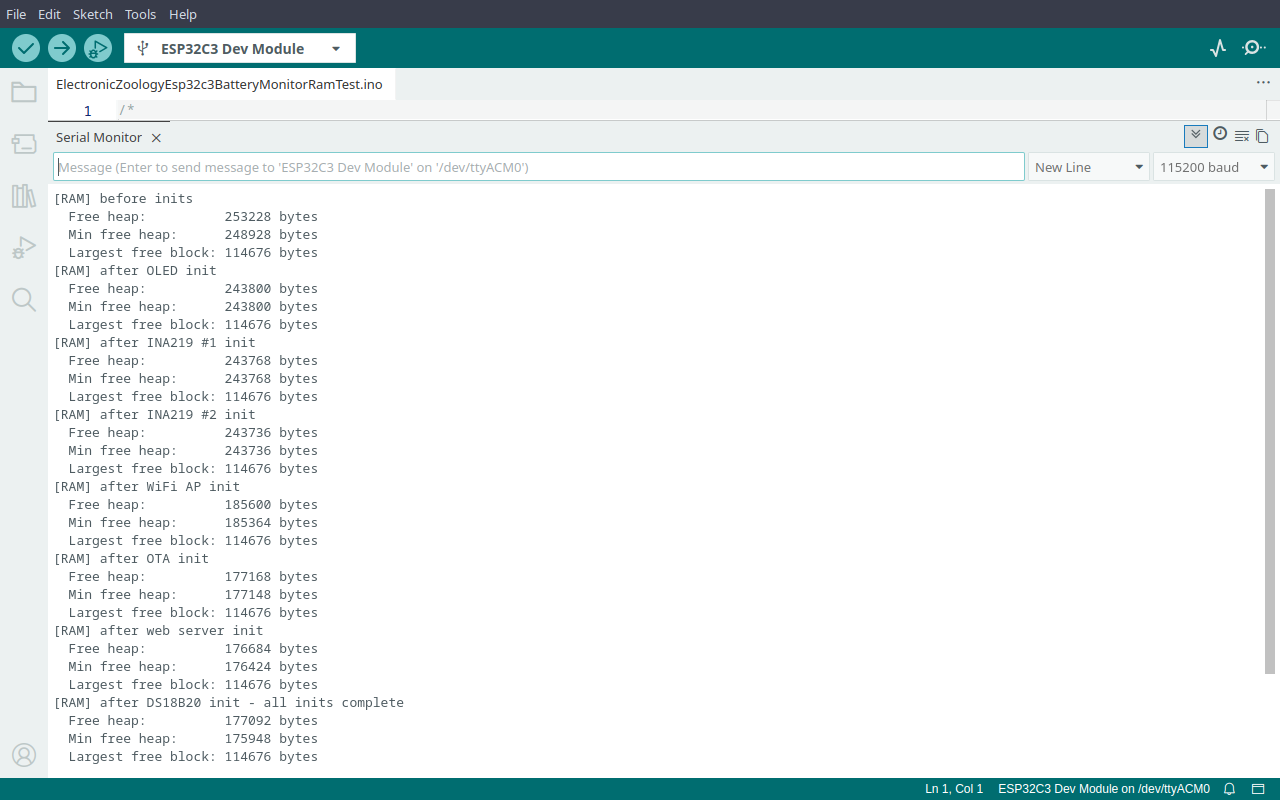The height and width of the screenshot is (800, 1280).
Task: Clear the Serial Monitor output
Action: tap(1242, 137)
